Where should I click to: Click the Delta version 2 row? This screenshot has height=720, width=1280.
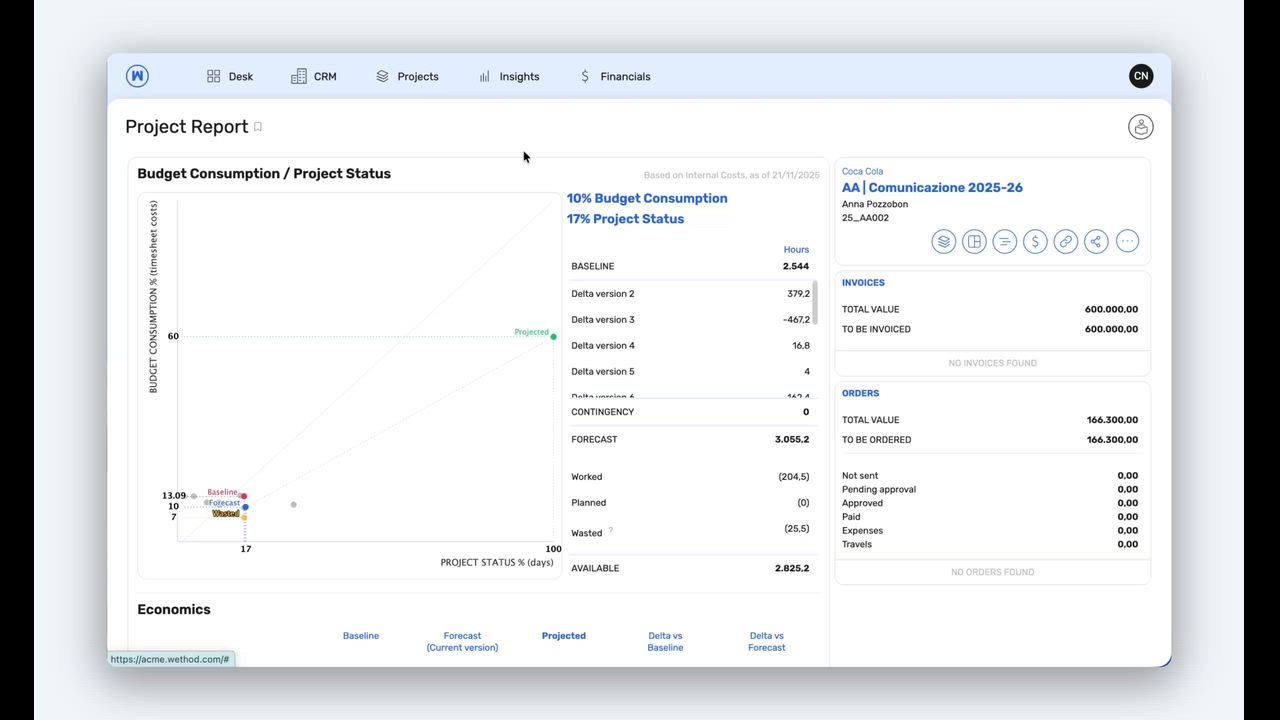tap(690, 294)
